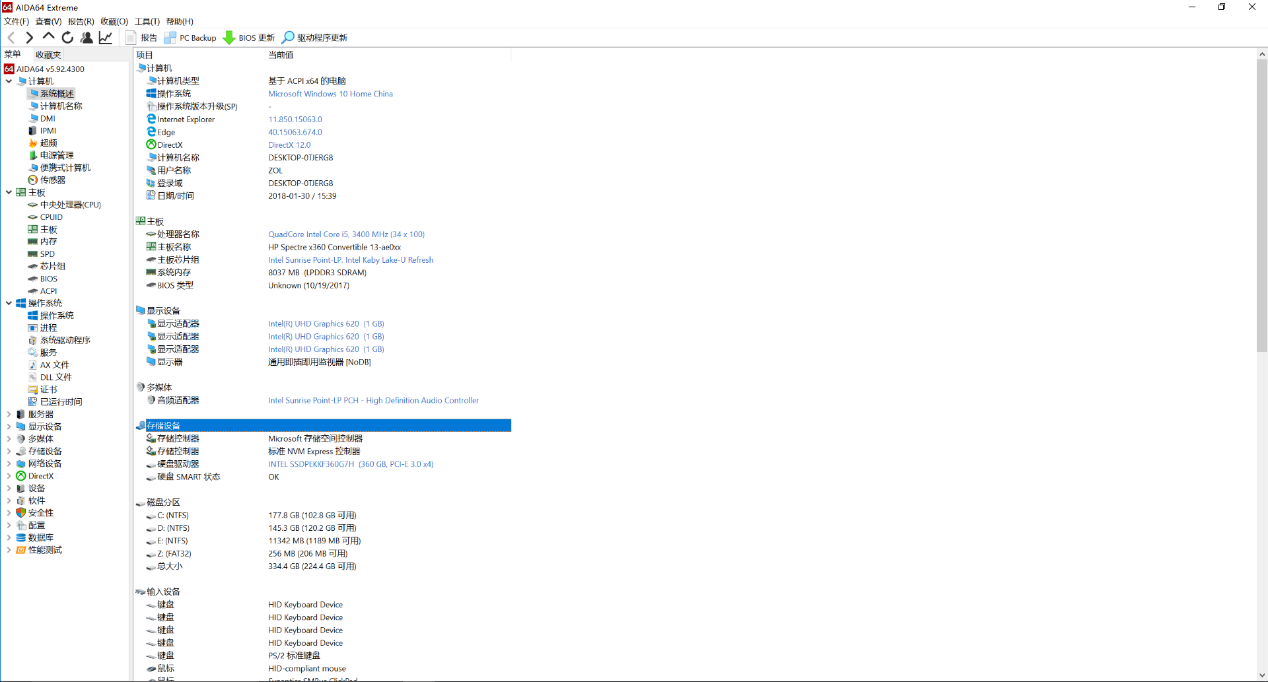The height and width of the screenshot is (682, 1268).
Task: Open the 芯片组 chipset tree item
Action: coord(46,266)
